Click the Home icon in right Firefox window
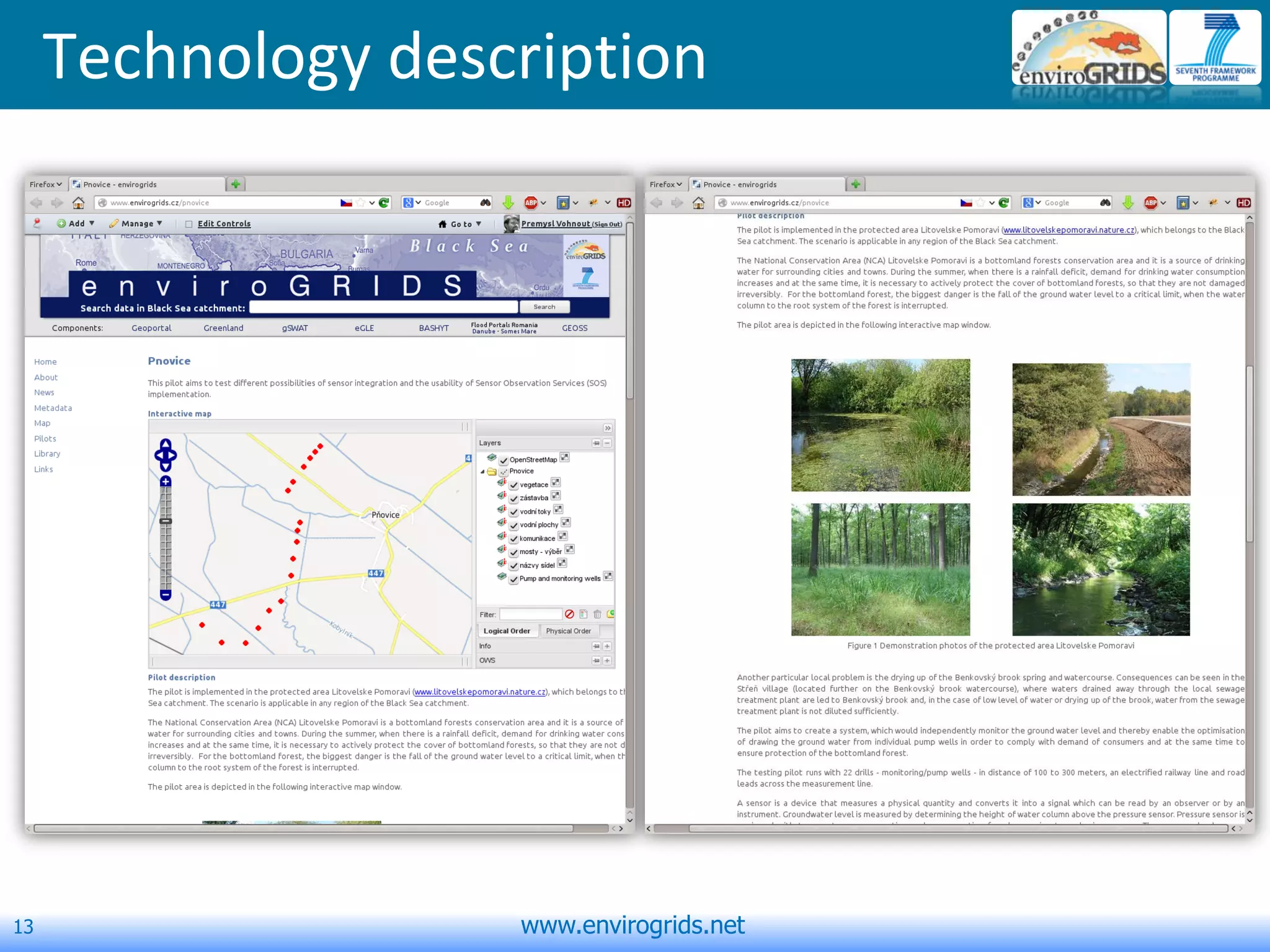1270x952 pixels. (x=698, y=203)
